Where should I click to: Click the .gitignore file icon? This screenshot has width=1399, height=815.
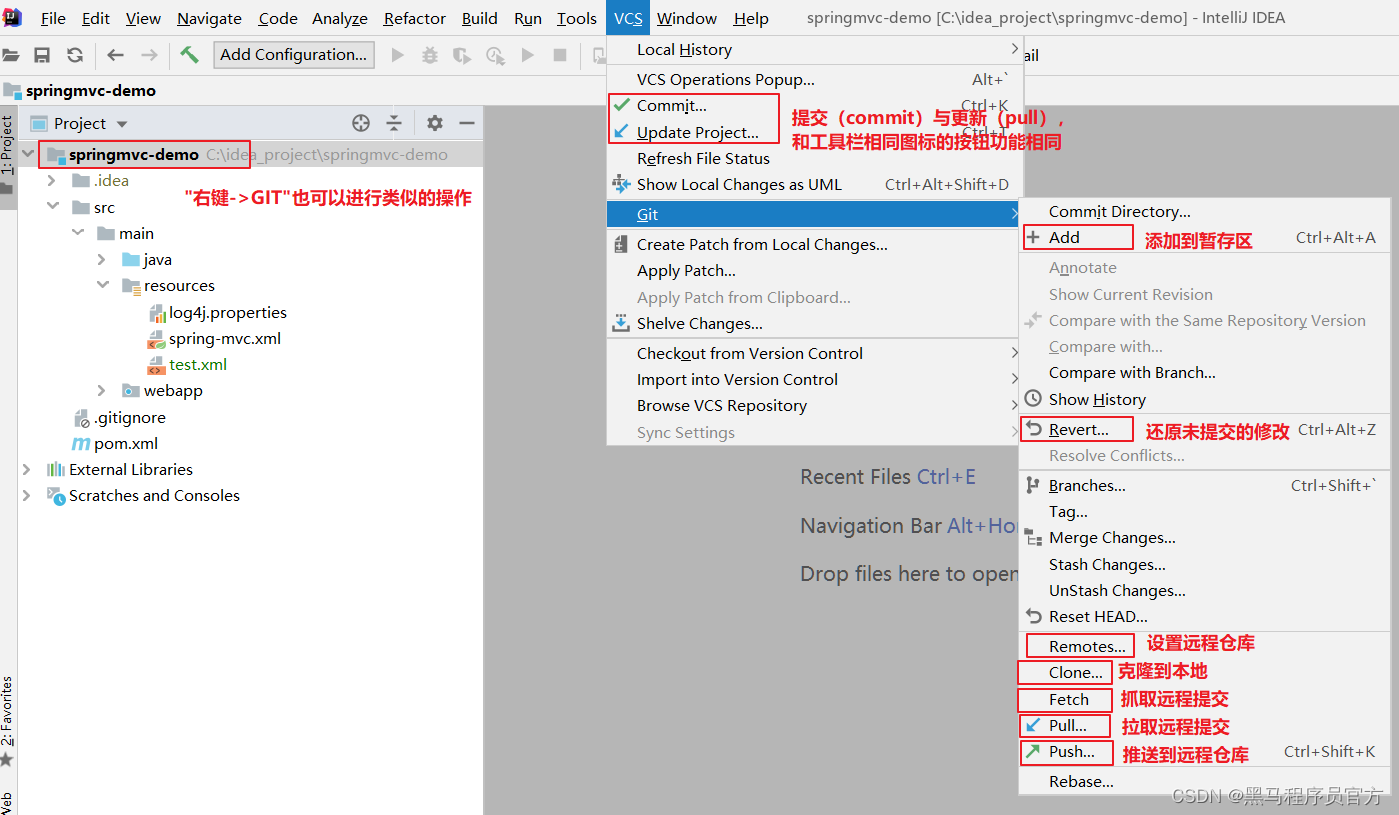pyautogui.click(x=83, y=417)
